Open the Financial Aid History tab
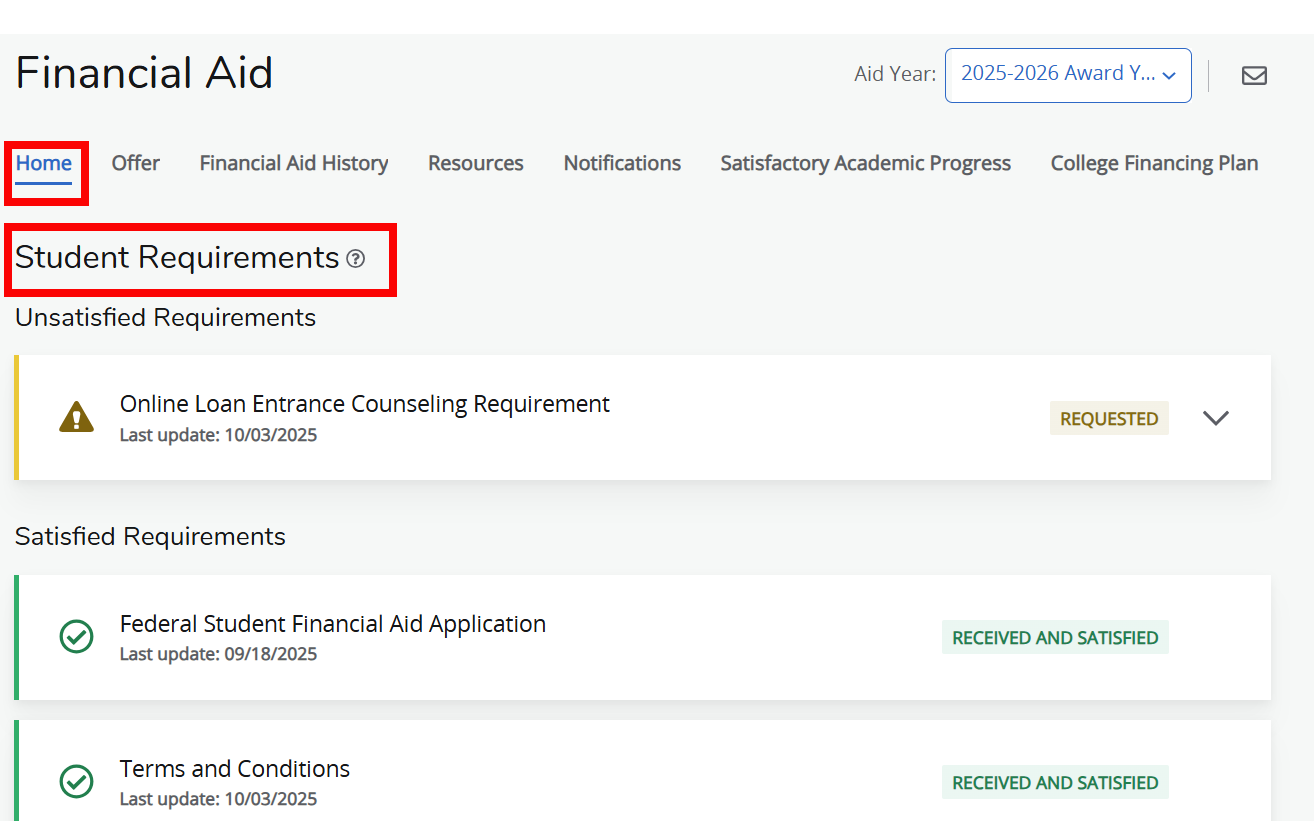1314x821 pixels. click(x=293, y=163)
